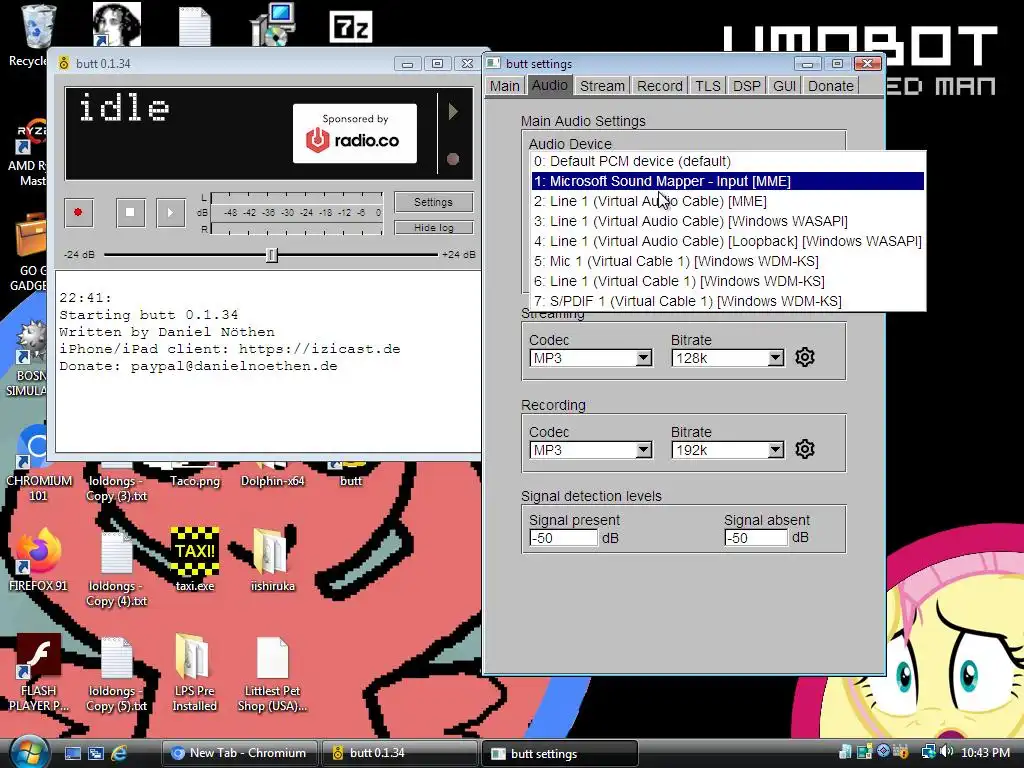
Task: Open the Streaming Codec MP3 dropdown
Action: [590, 358]
